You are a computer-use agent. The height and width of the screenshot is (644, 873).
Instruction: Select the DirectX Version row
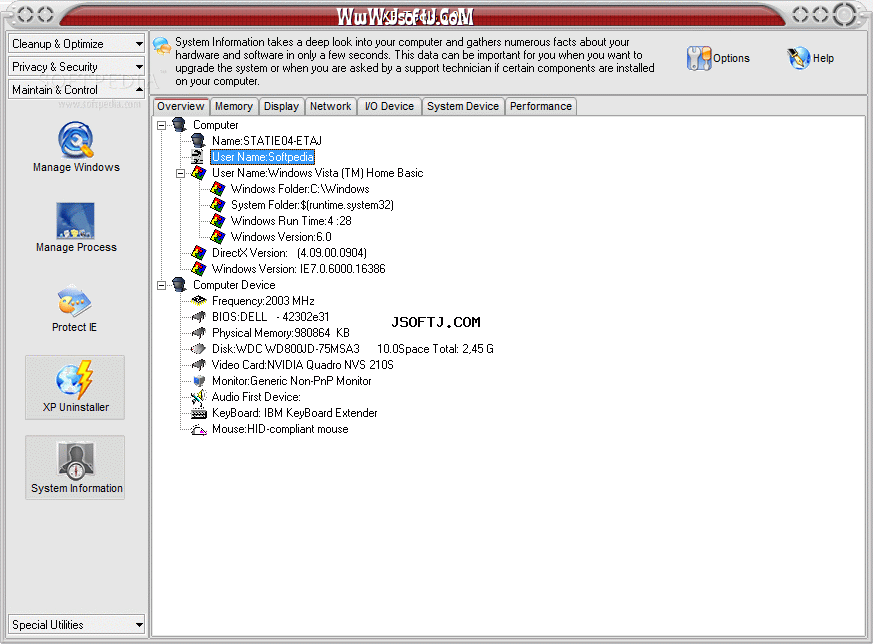[289, 253]
